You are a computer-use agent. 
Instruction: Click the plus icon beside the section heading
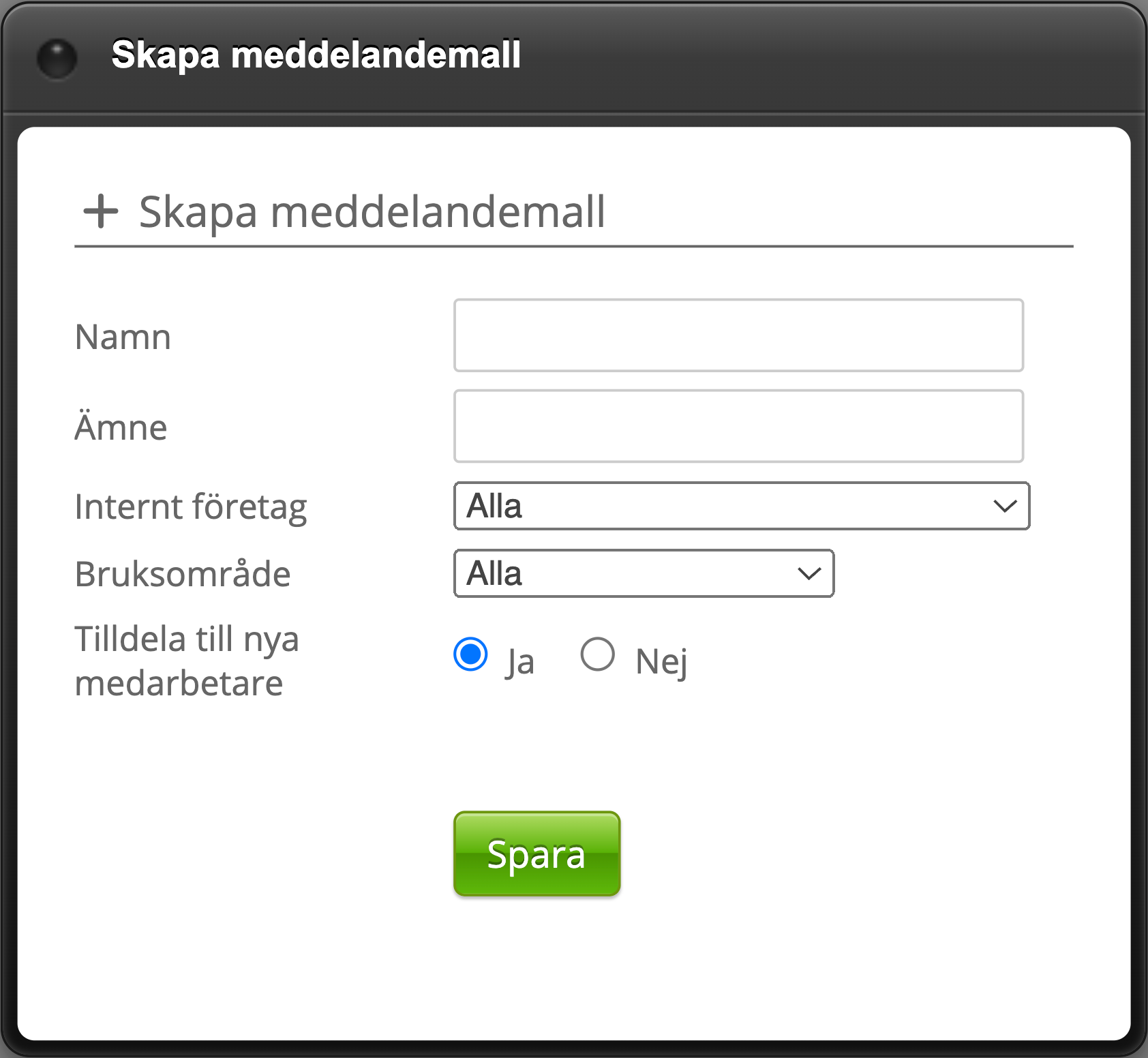click(101, 211)
